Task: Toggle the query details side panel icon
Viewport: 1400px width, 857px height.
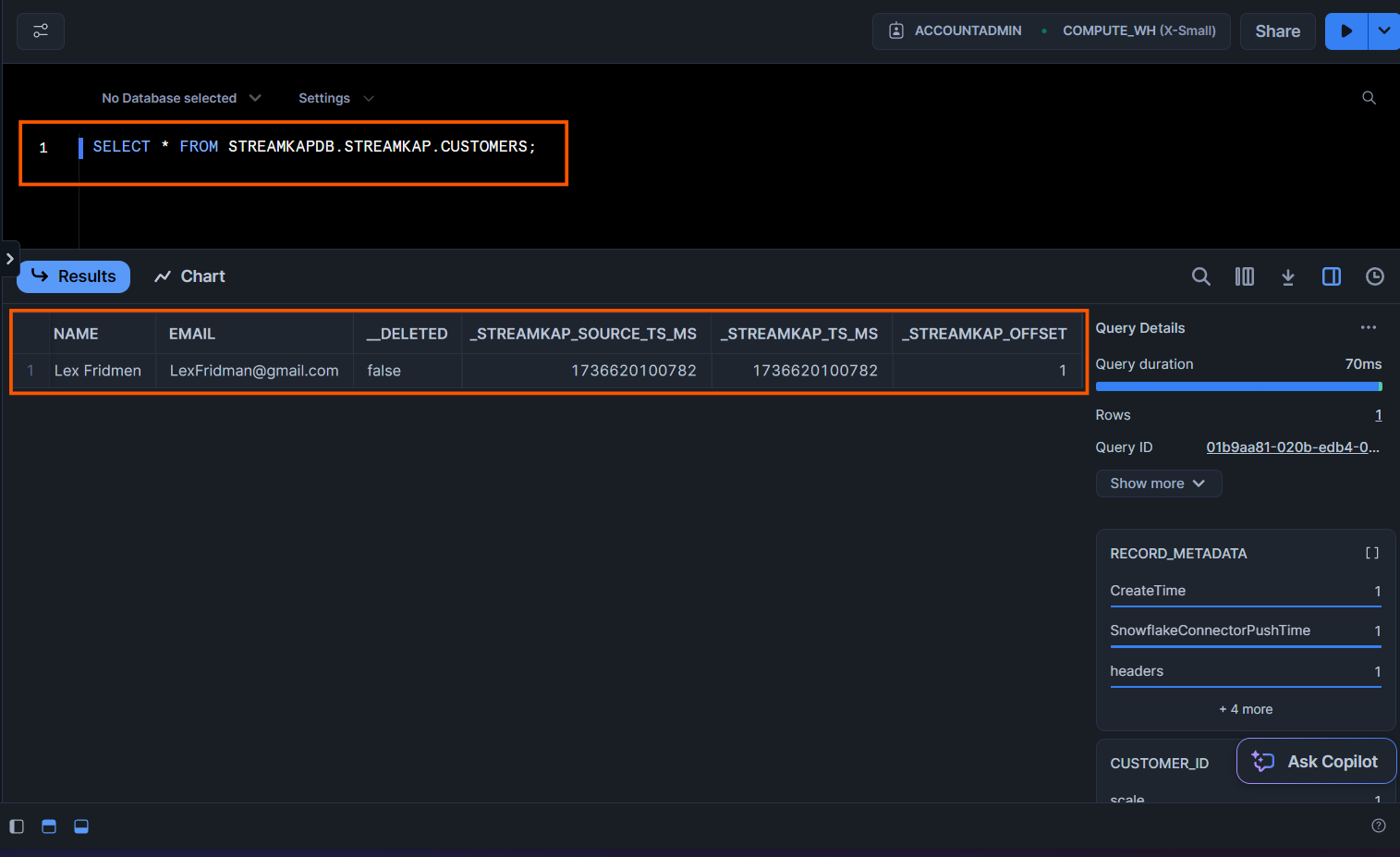Action: (1331, 276)
